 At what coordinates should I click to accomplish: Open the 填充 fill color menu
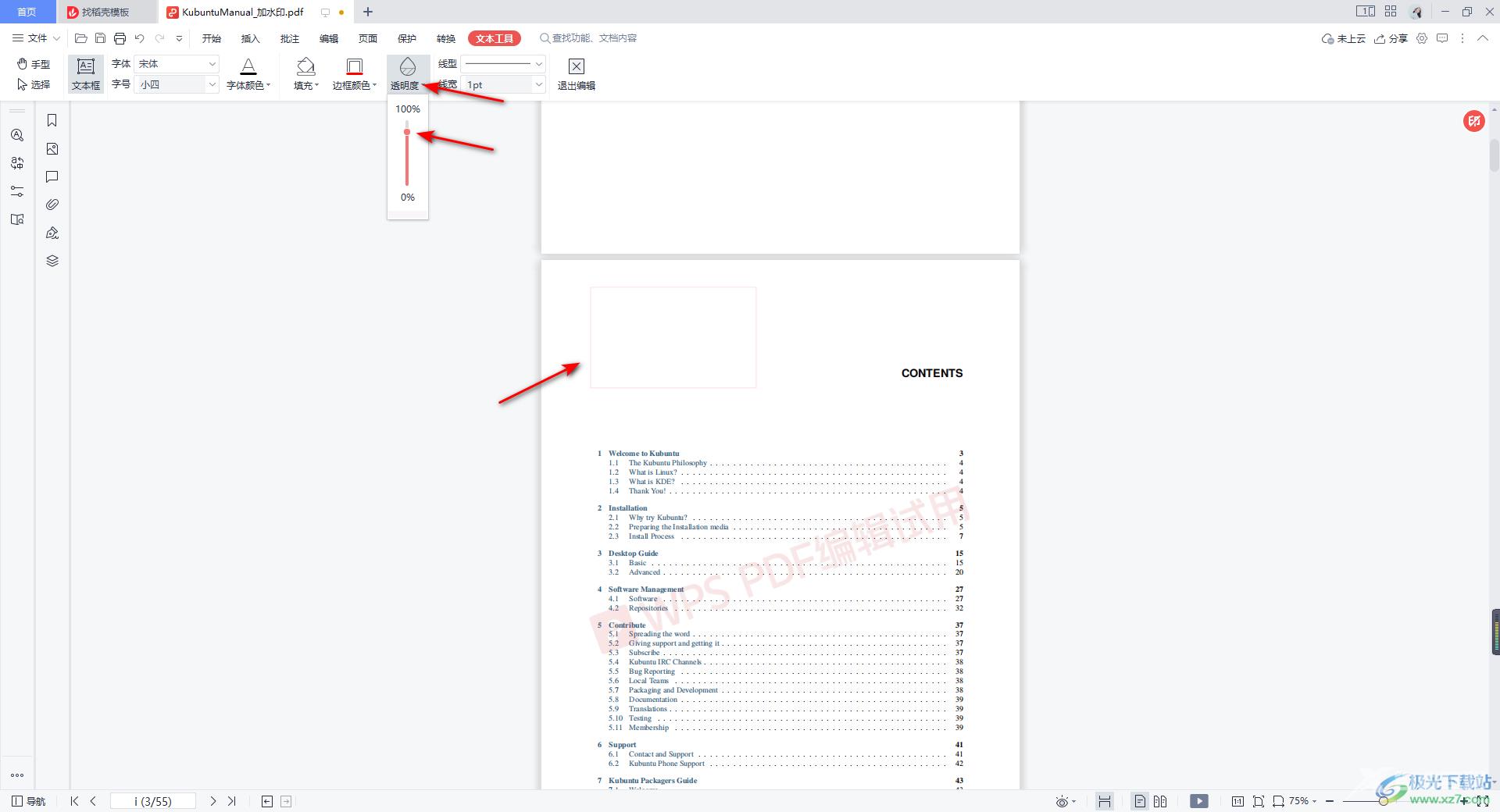(306, 74)
